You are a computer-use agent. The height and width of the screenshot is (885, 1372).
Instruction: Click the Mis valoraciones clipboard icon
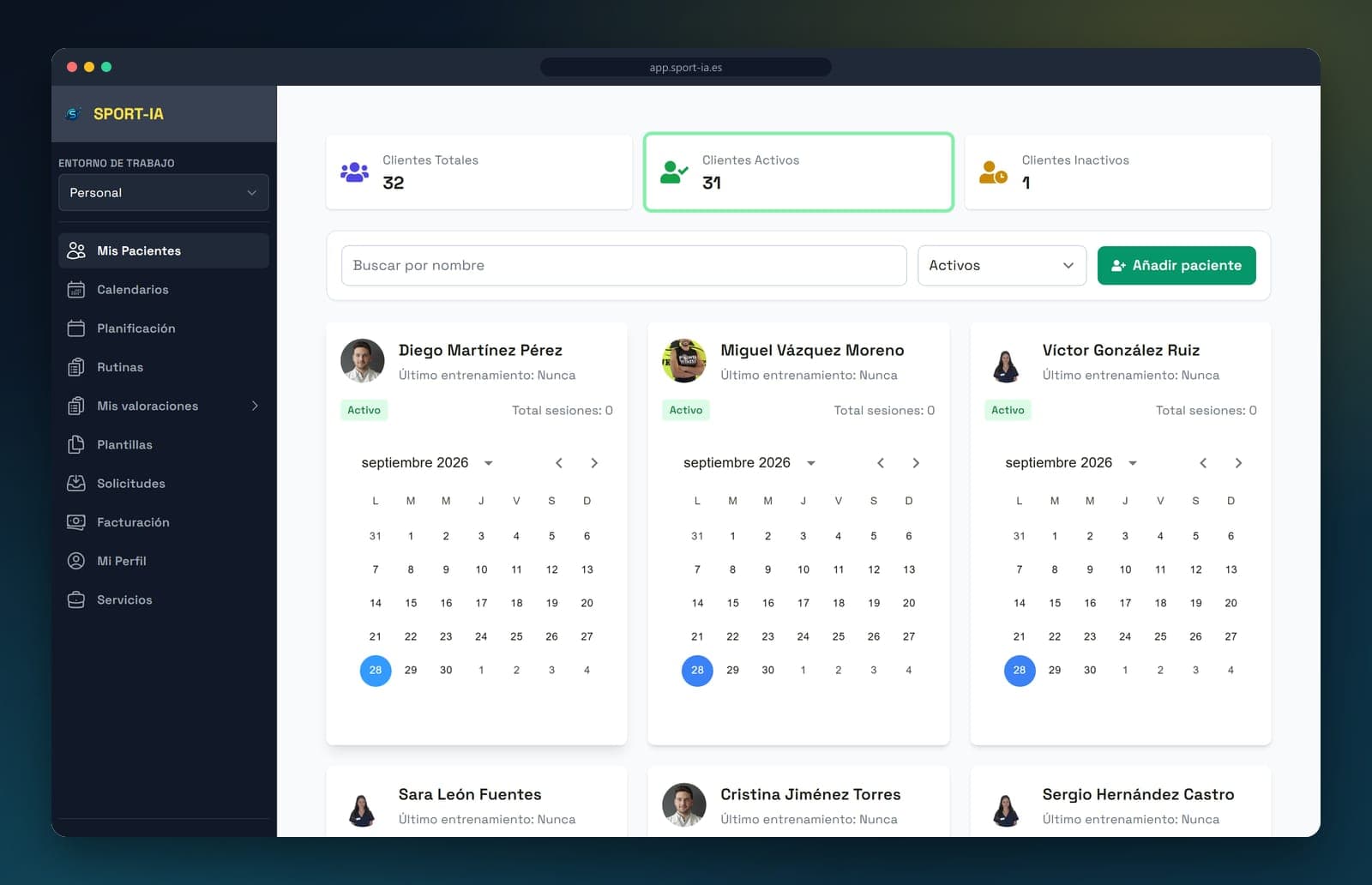[x=76, y=406]
